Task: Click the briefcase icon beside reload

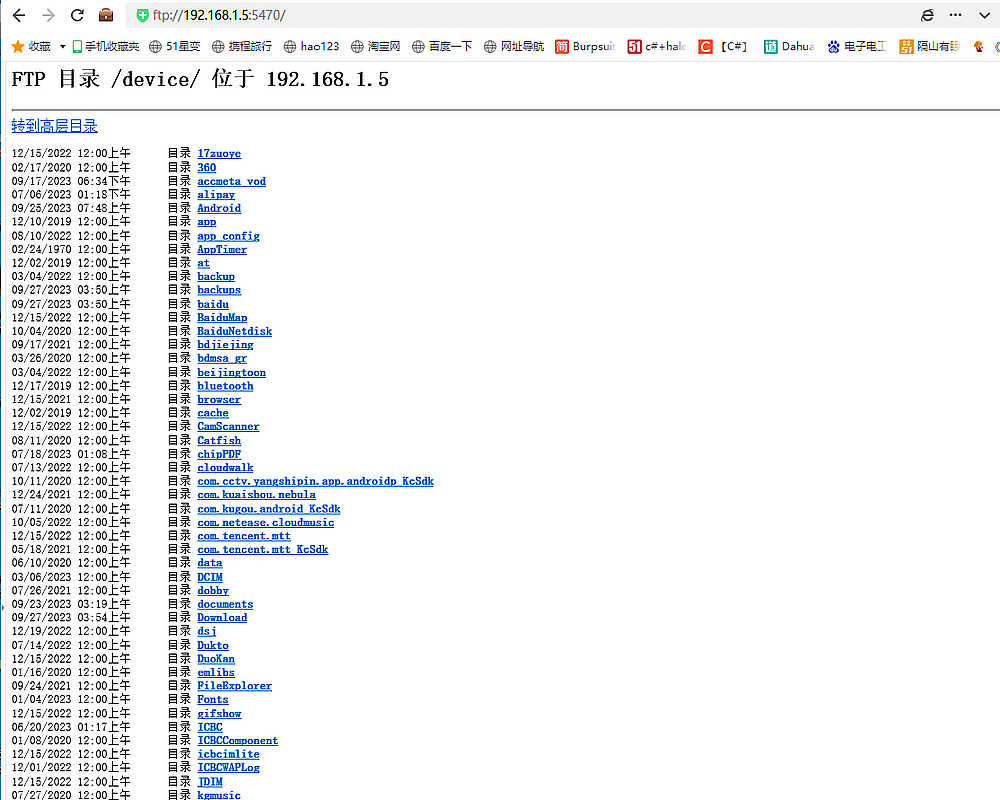Action: (x=106, y=15)
